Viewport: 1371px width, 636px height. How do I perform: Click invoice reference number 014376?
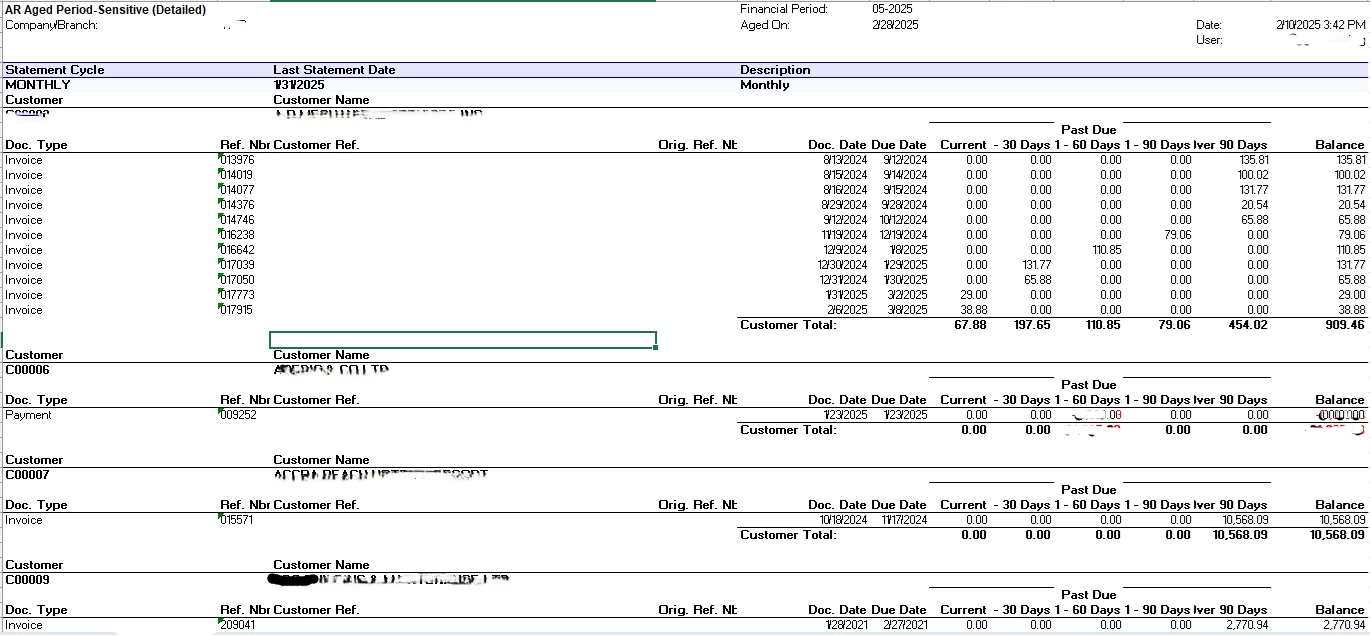tap(237, 205)
